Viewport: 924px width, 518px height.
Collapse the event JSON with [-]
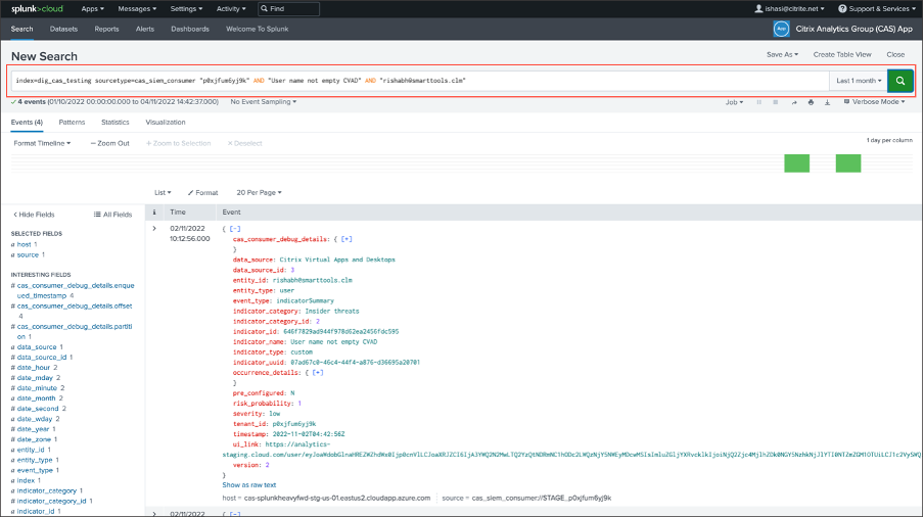(x=235, y=229)
